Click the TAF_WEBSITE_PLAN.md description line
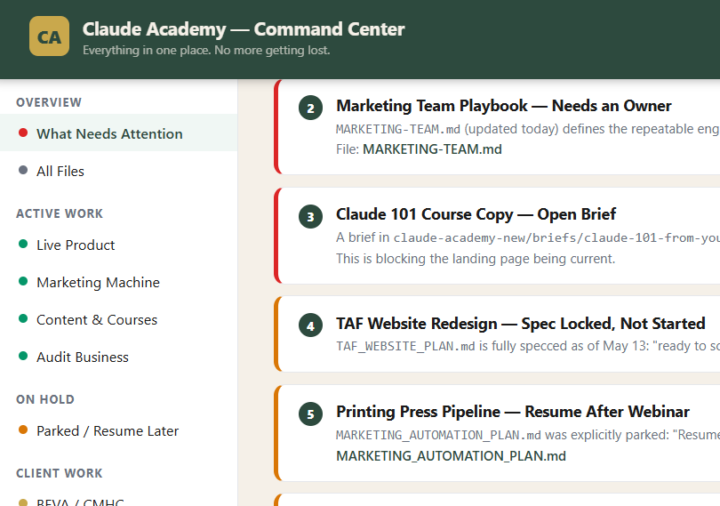The height and width of the screenshot is (506, 720). click(x=528, y=346)
